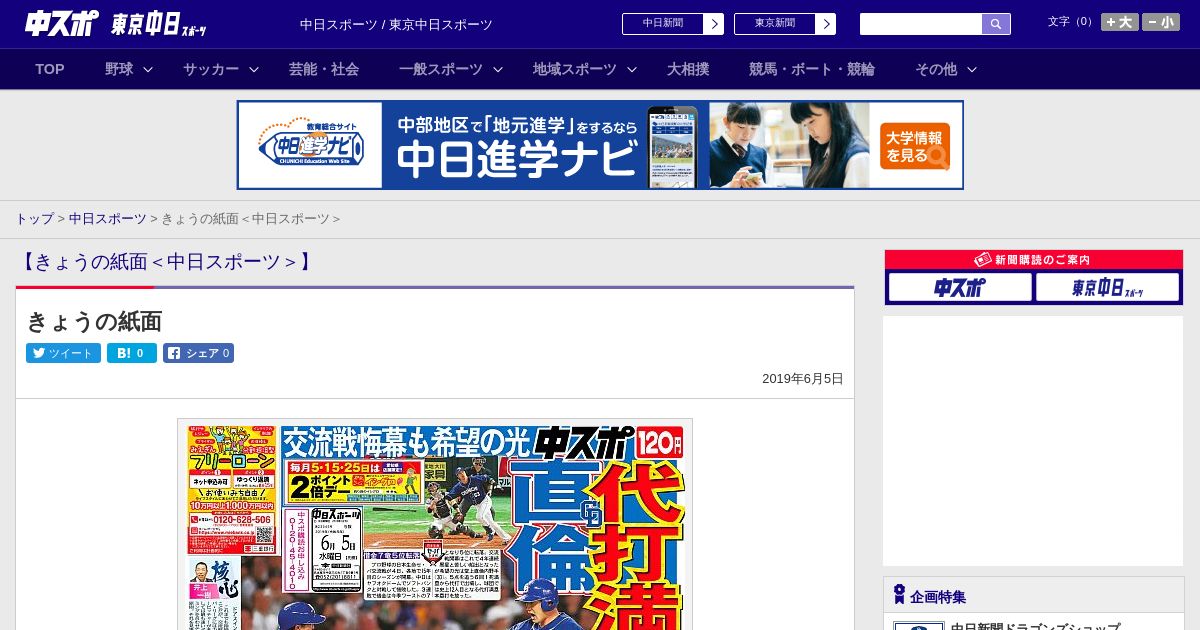
Task: Click arrow next to 中日新聞 button
Action: pyautogui.click(x=714, y=24)
